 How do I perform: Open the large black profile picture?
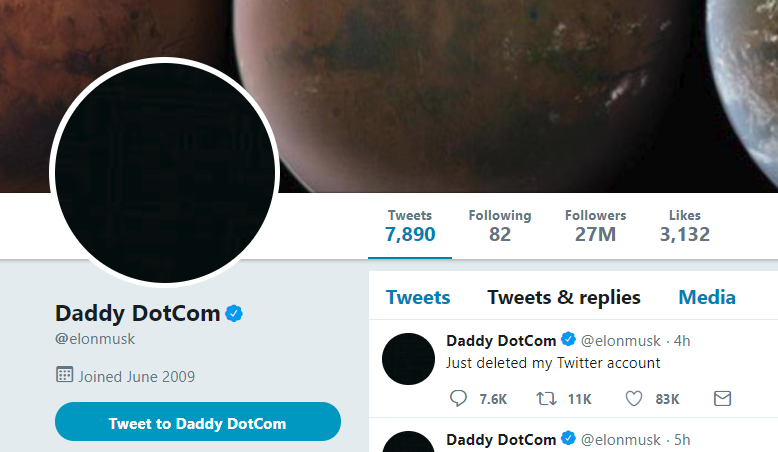click(x=165, y=173)
